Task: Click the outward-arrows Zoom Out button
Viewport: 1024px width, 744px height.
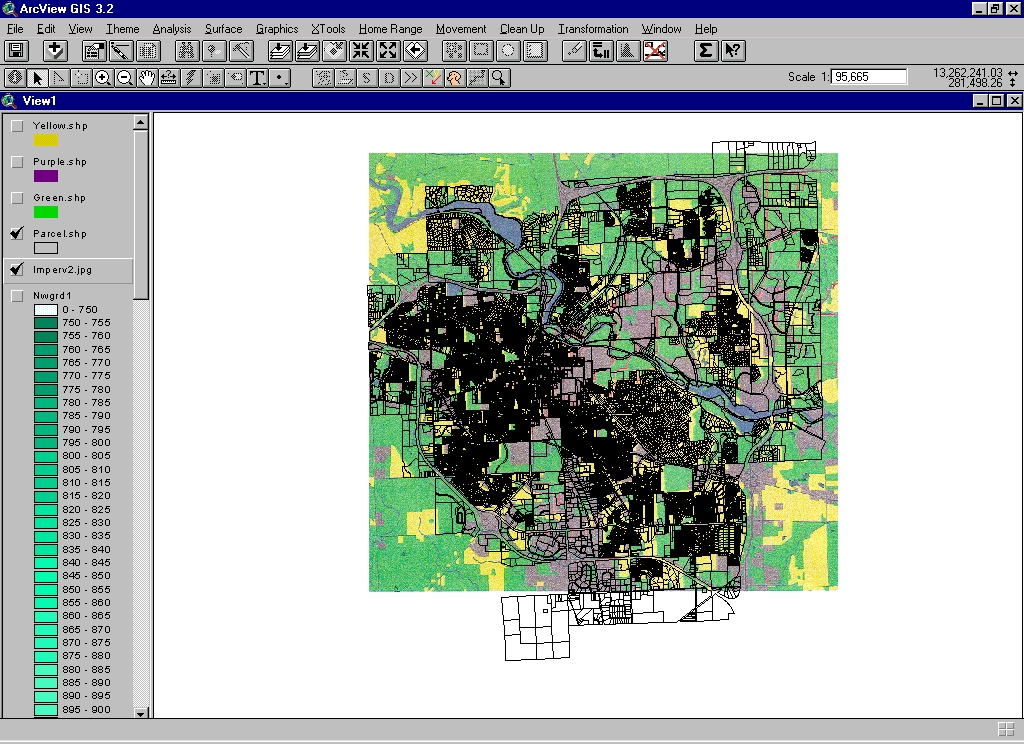Action: 388,51
